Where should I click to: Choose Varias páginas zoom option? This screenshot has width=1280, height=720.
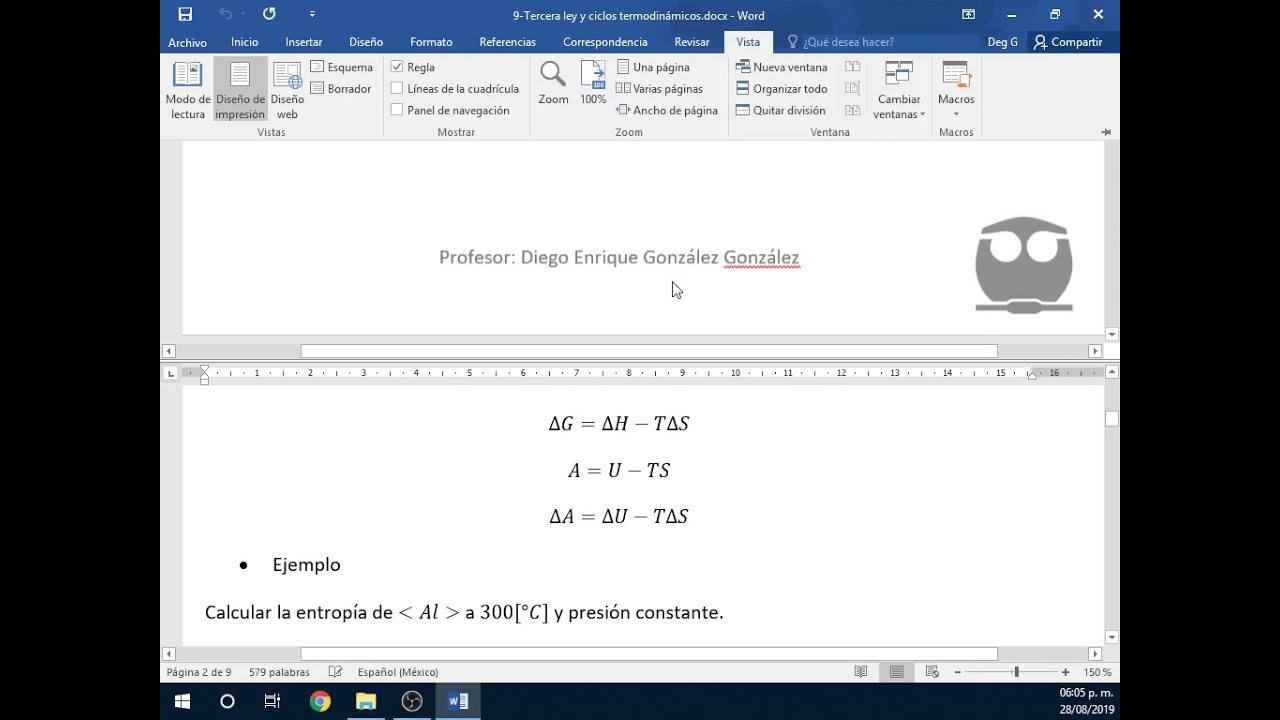click(659, 89)
